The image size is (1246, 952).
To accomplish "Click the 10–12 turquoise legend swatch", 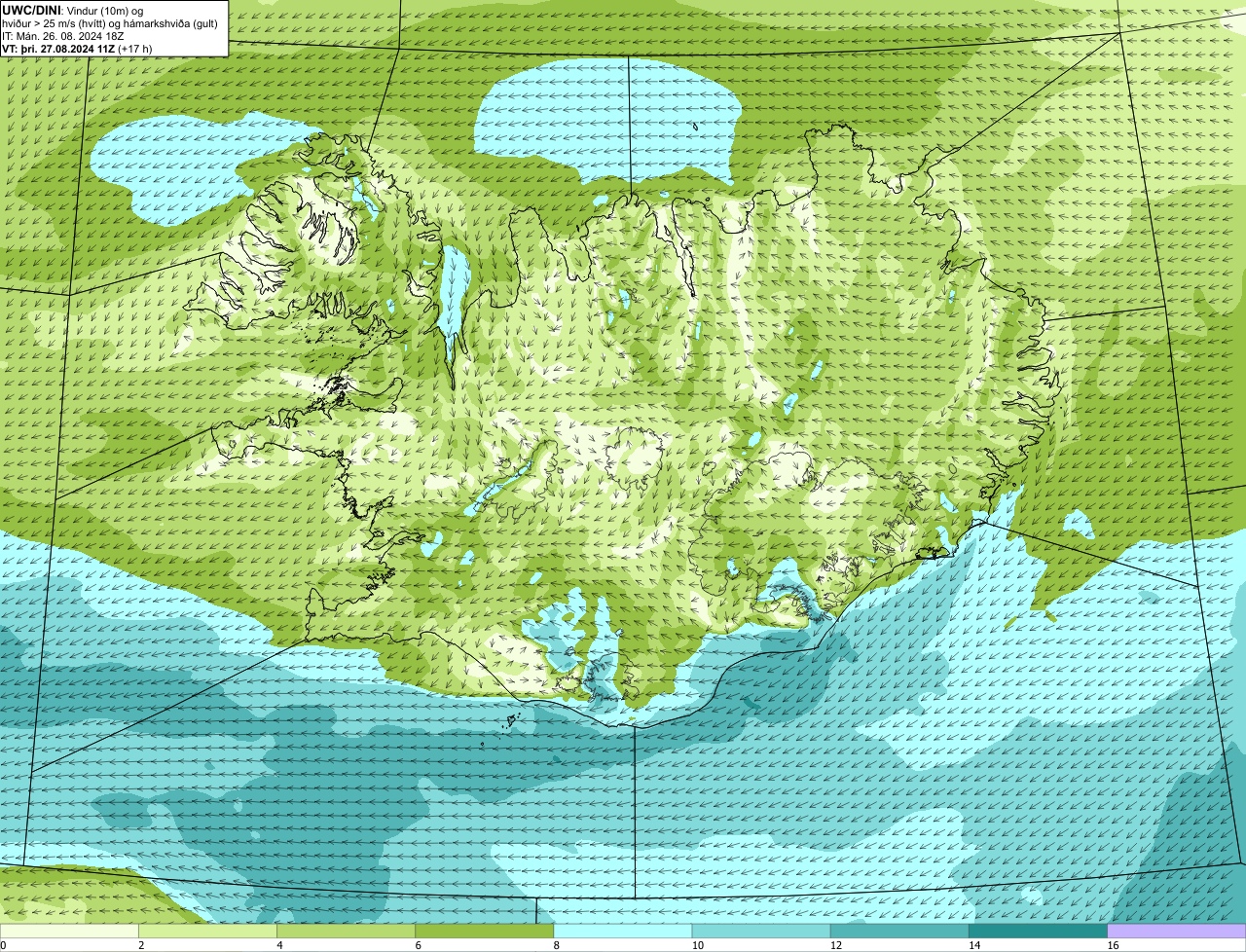I will [x=761, y=932].
